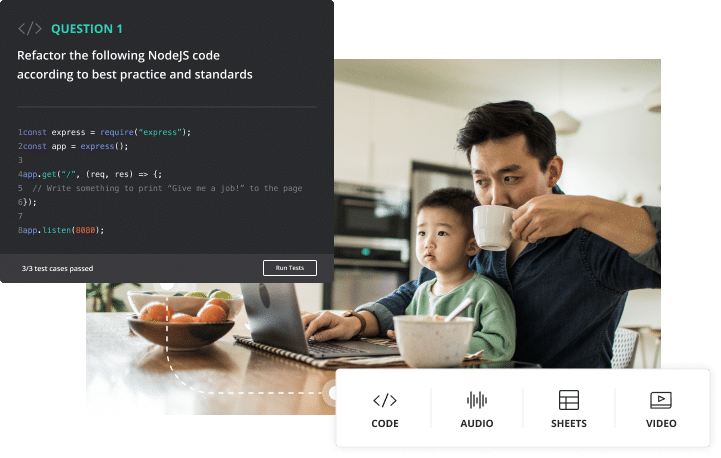Click the app.listen(8080) line
Image resolution: width=721 pixels, height=458 pixels.
point(61,230)
